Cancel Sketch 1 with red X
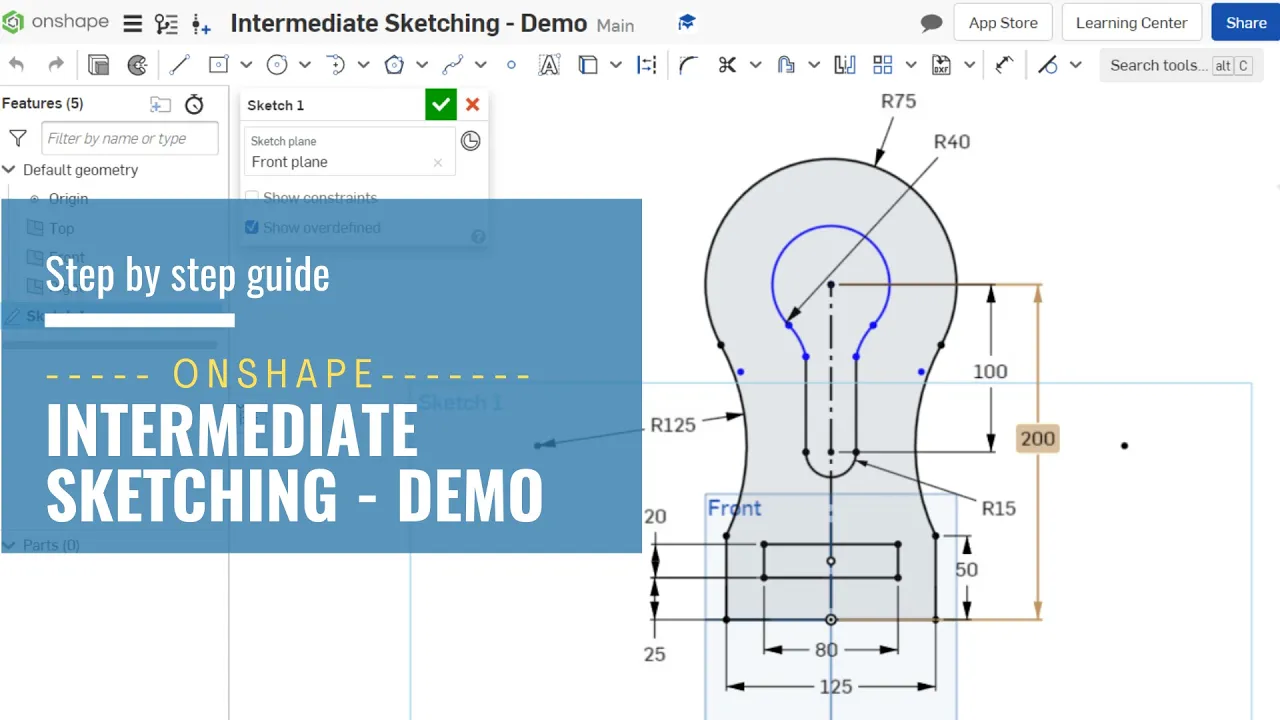1280x720 pixels. click(473, 104)
